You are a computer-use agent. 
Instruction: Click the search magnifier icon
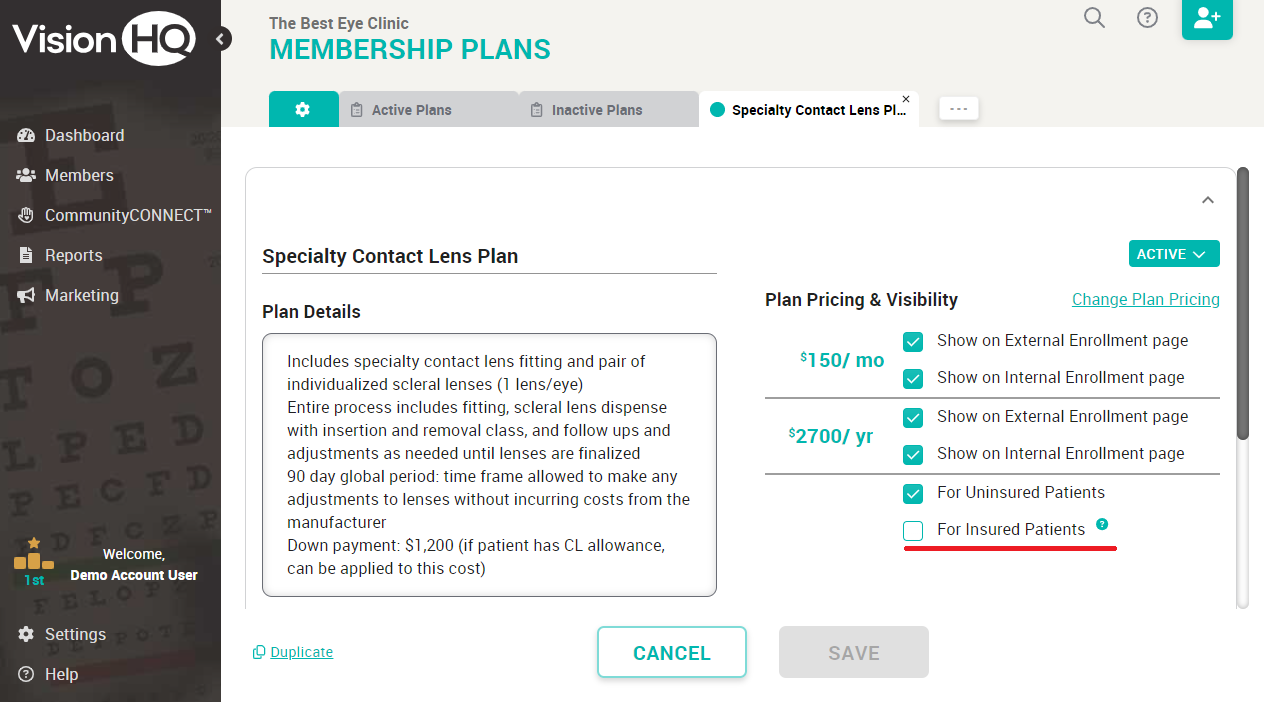click(1095, 18)
